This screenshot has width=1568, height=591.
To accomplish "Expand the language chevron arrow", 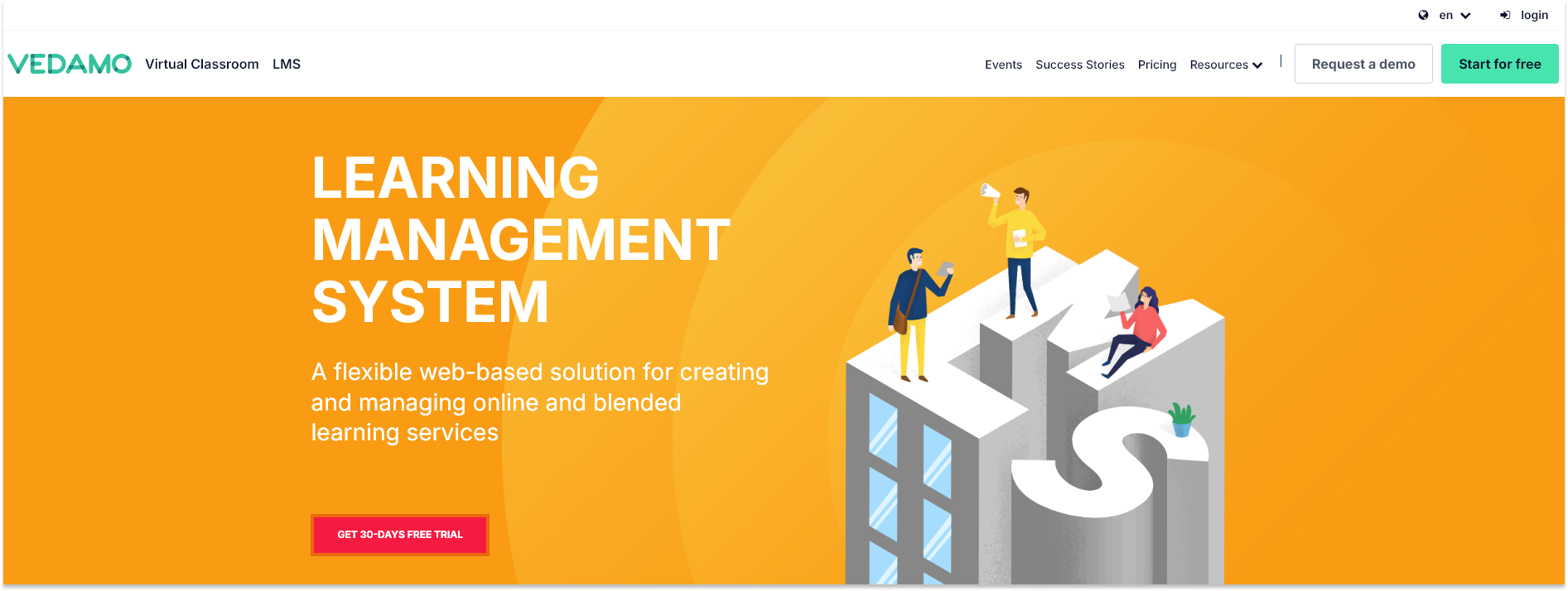I will 1465,16.
